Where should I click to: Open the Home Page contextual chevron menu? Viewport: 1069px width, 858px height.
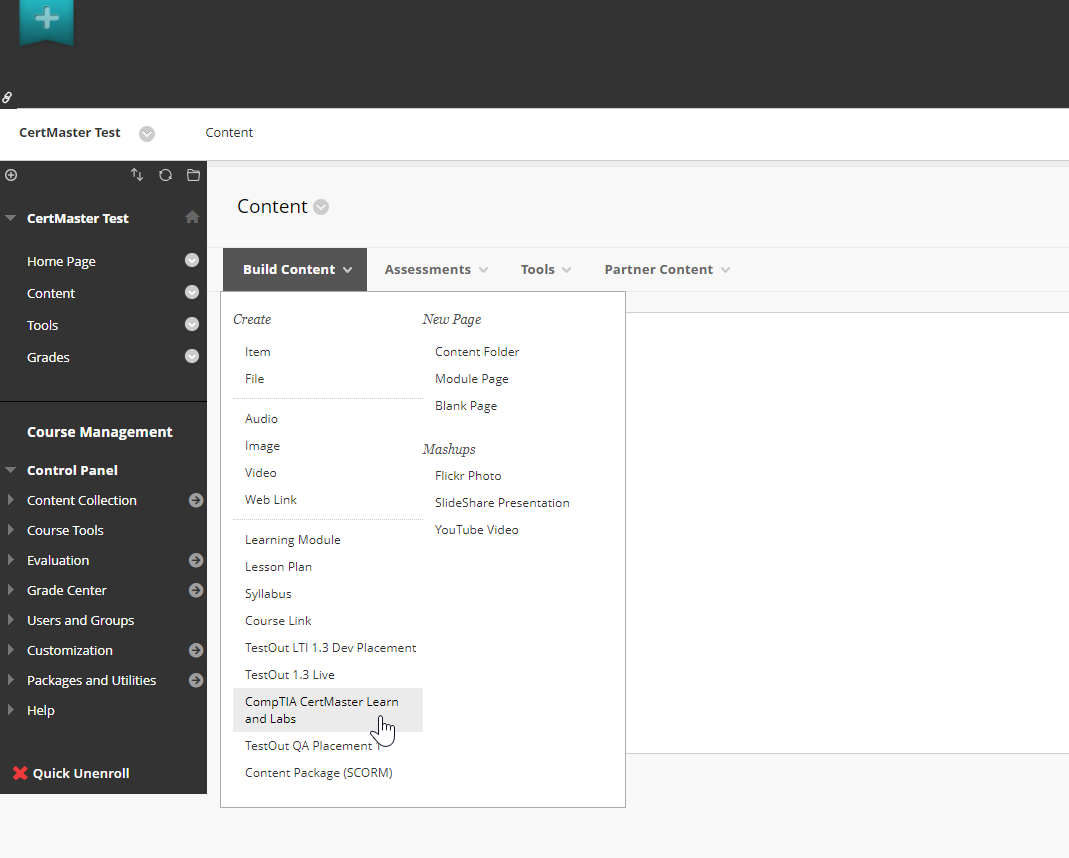tap(191, 261)
